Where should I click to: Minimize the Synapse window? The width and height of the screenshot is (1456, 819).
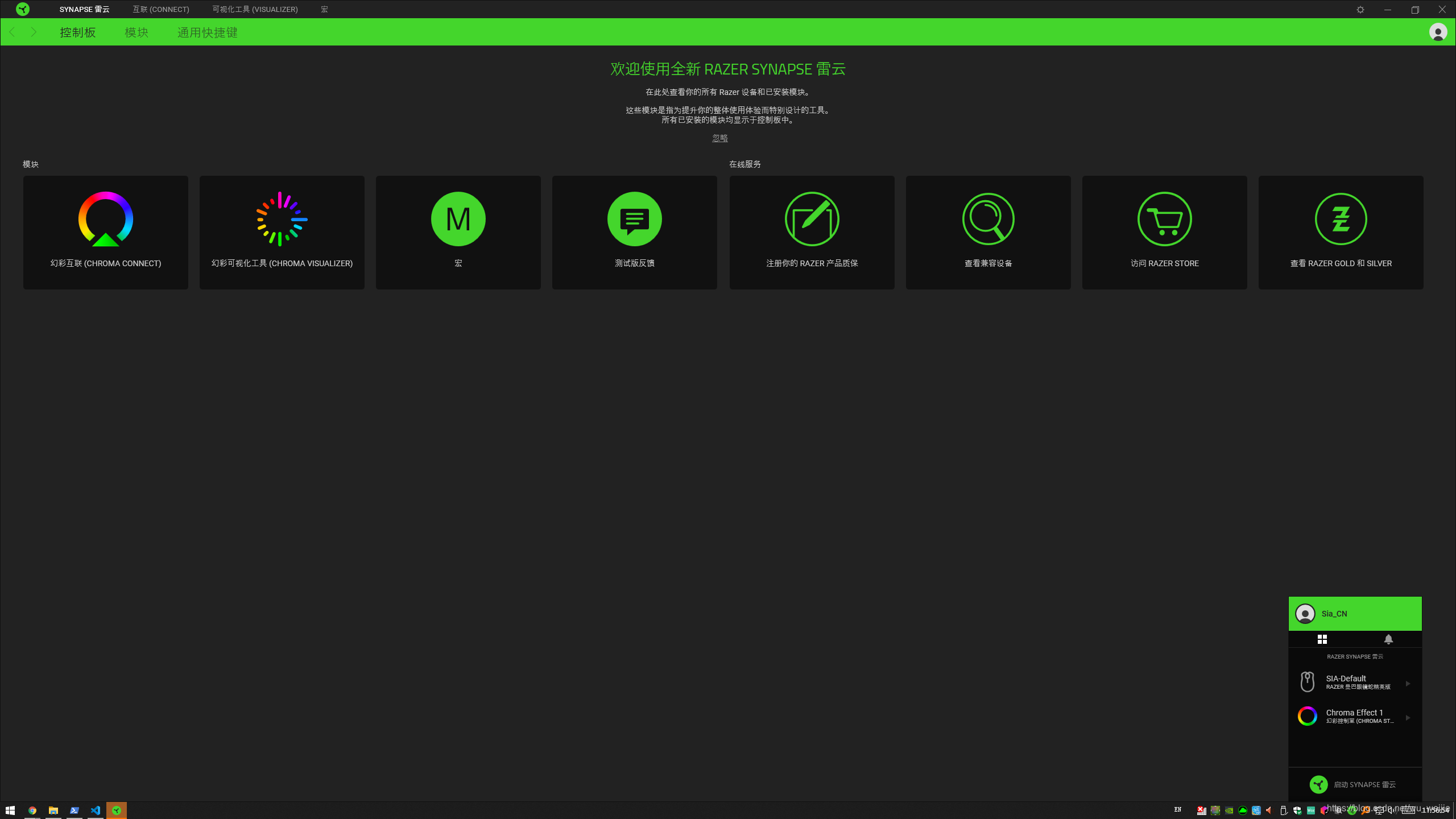point(1388,10)
